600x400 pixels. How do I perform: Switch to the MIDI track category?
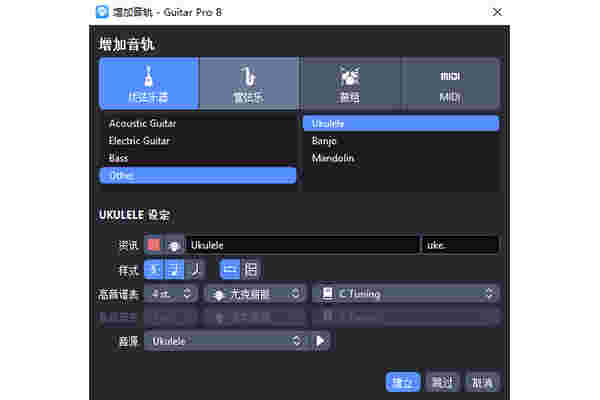[450, 83]
